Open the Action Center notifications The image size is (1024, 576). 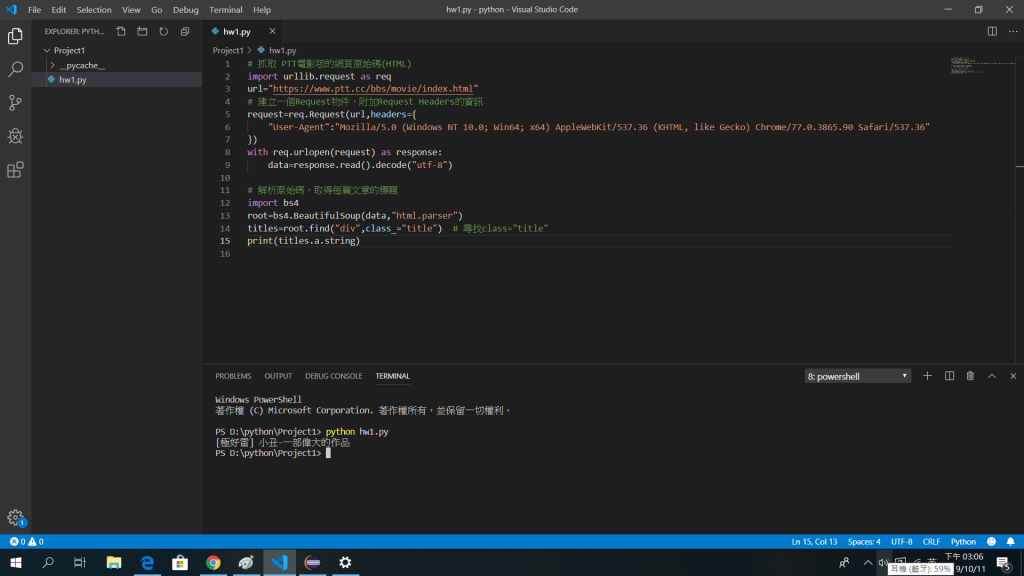tap(1004, 563)
